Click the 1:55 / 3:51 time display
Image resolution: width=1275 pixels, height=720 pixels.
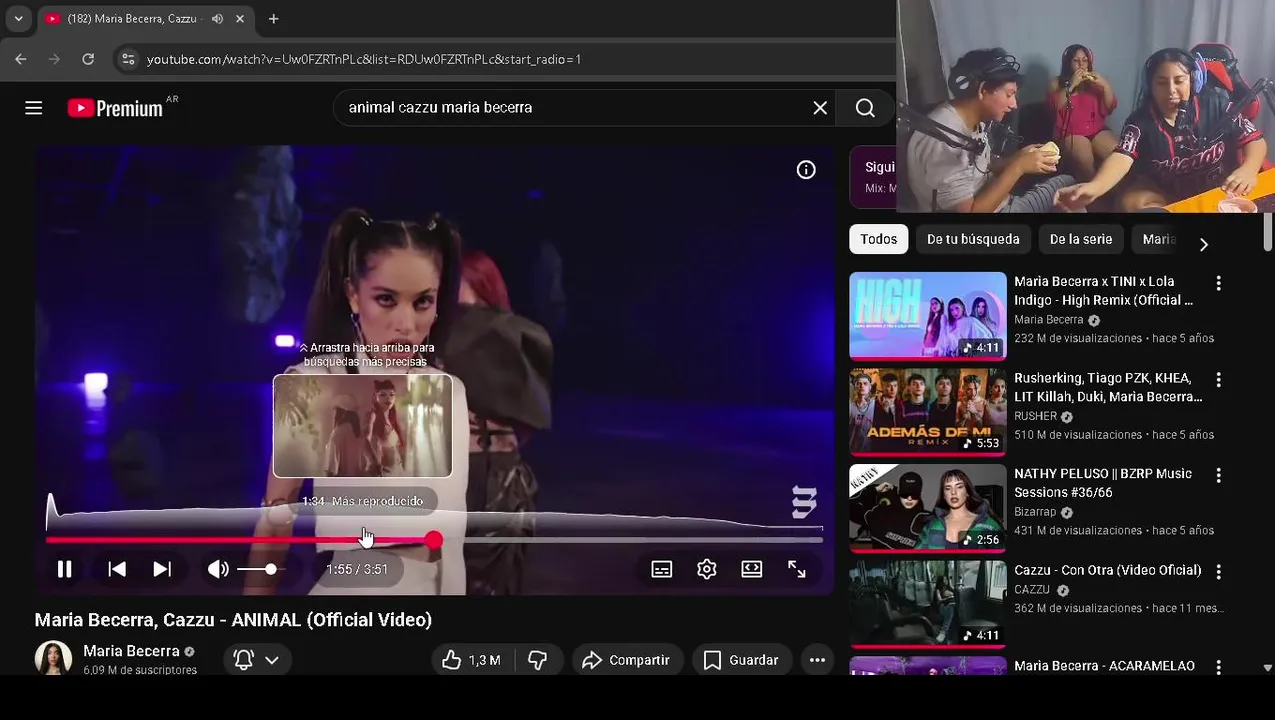pyautogui.click(x=357, y=569)
